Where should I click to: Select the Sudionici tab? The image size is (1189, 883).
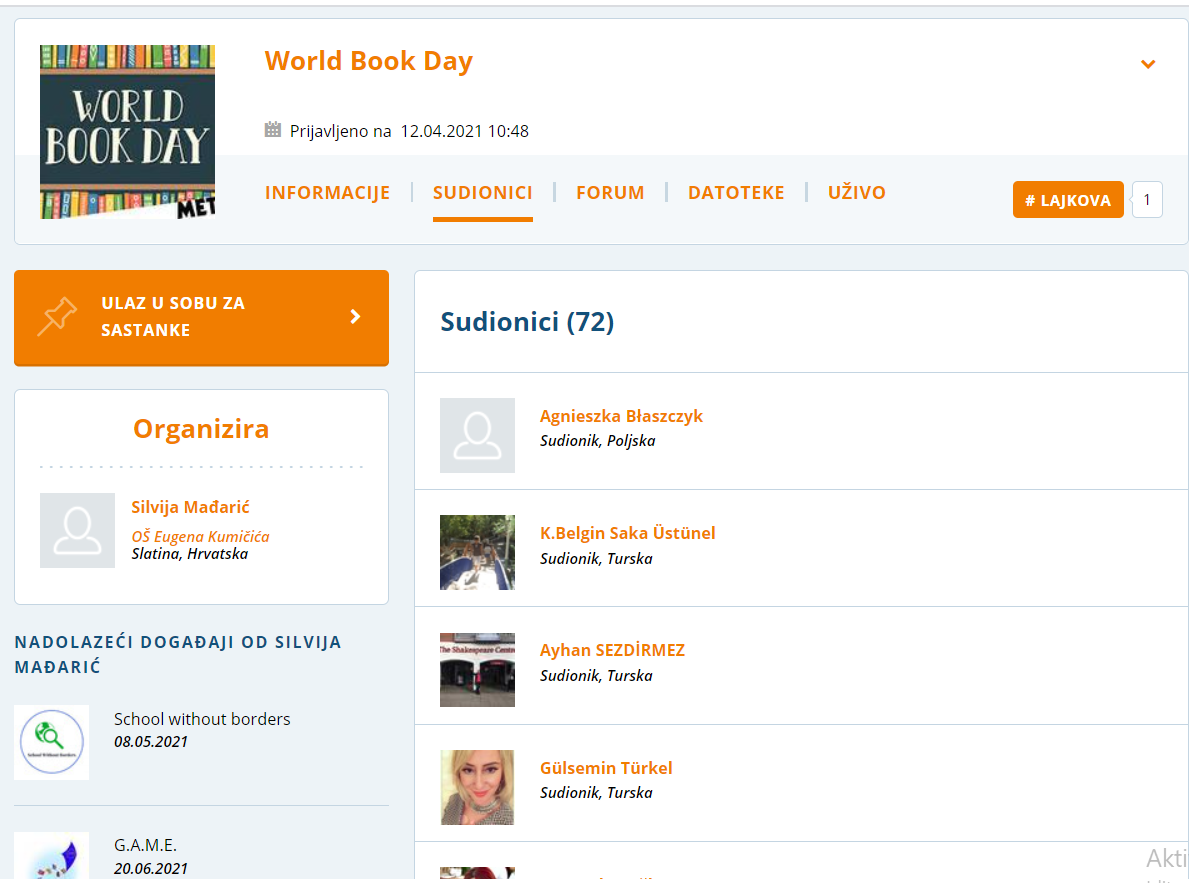click(483, 193)
